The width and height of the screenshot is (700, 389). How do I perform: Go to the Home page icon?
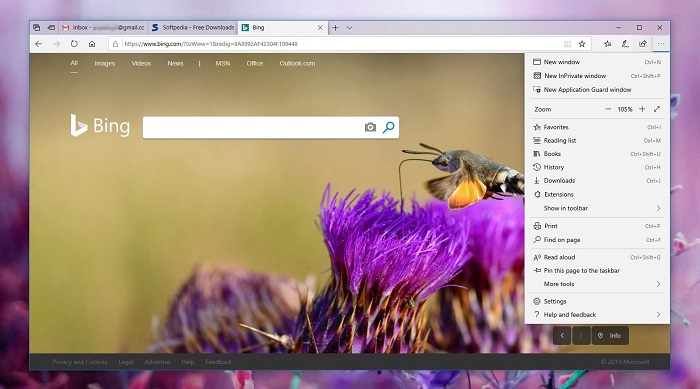click(x=92, y=44)
